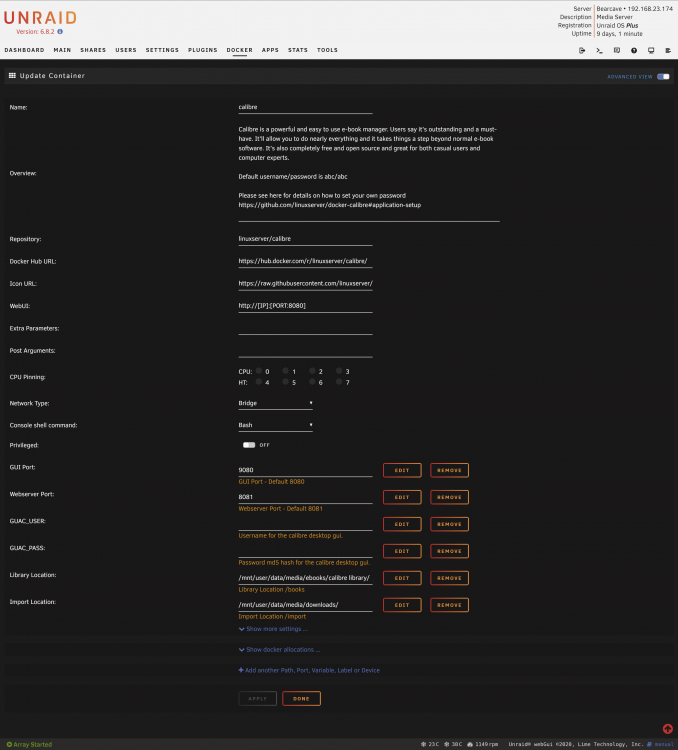Viewport: 678px width, 750px height.
Task: Click Edit for Webserver Port
Action: click(x=402, y=497)
